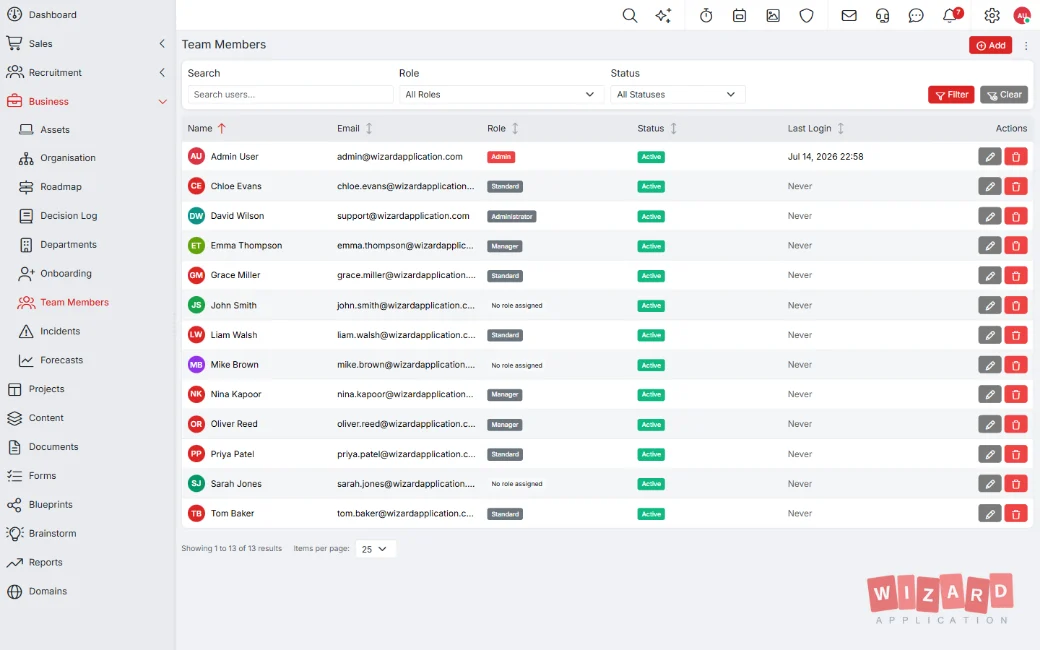Open the All Roles dropdown
Viewport: 1040px width, 650px height.
tap(499, 94)
